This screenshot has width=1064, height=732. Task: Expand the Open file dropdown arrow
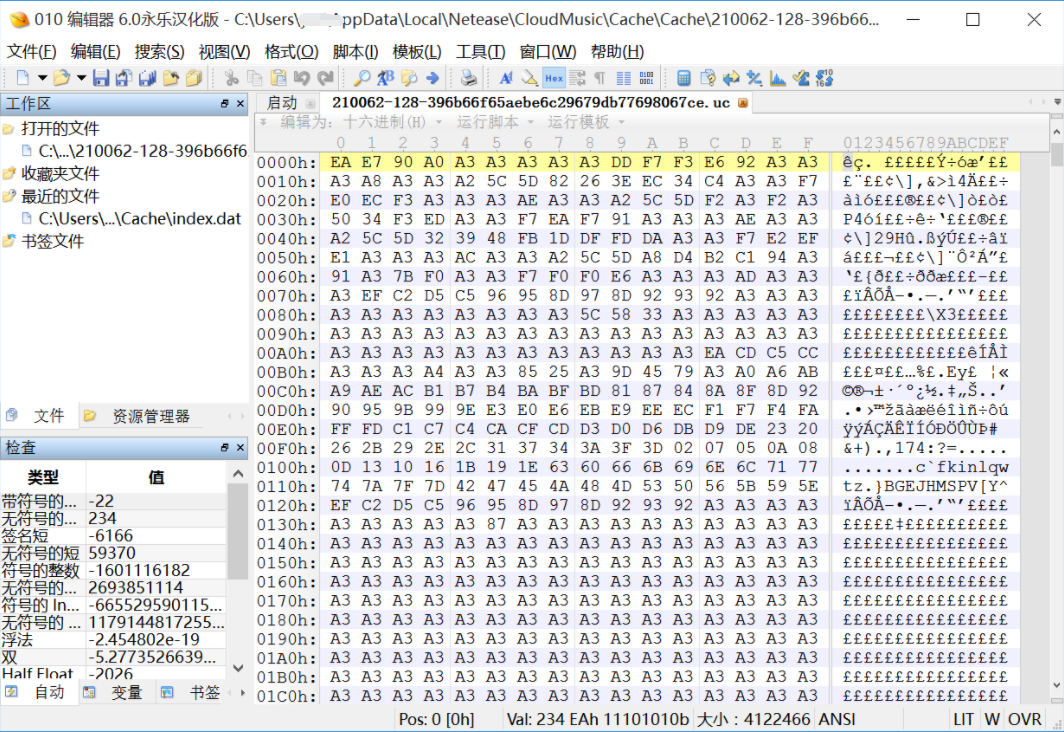81,78
